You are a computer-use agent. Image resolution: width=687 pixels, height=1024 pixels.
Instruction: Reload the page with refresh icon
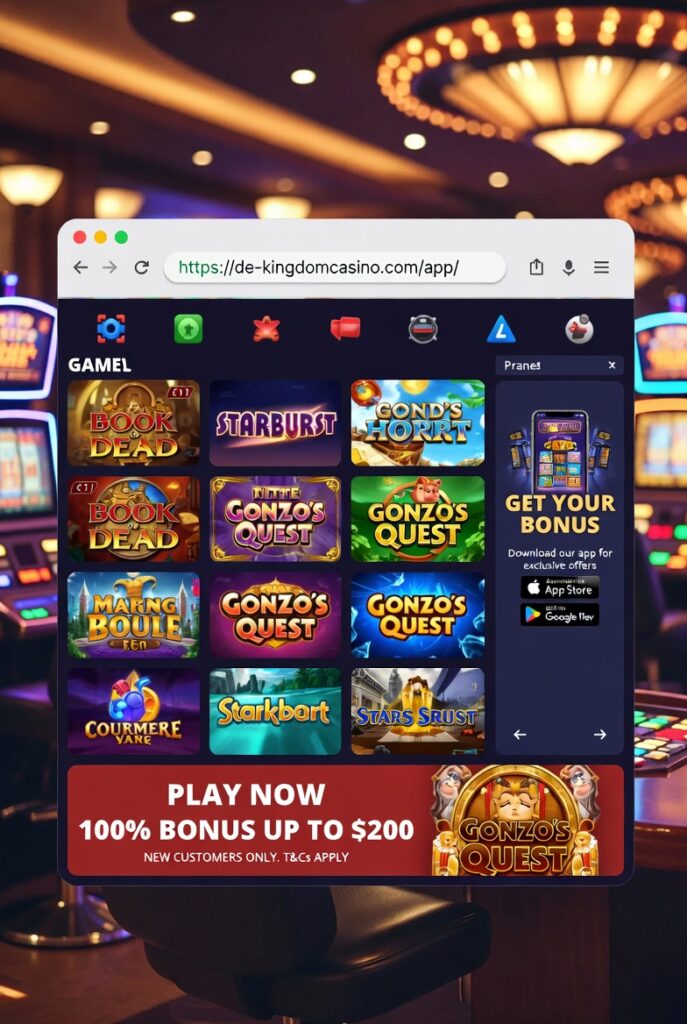click(x=142, y=267)
